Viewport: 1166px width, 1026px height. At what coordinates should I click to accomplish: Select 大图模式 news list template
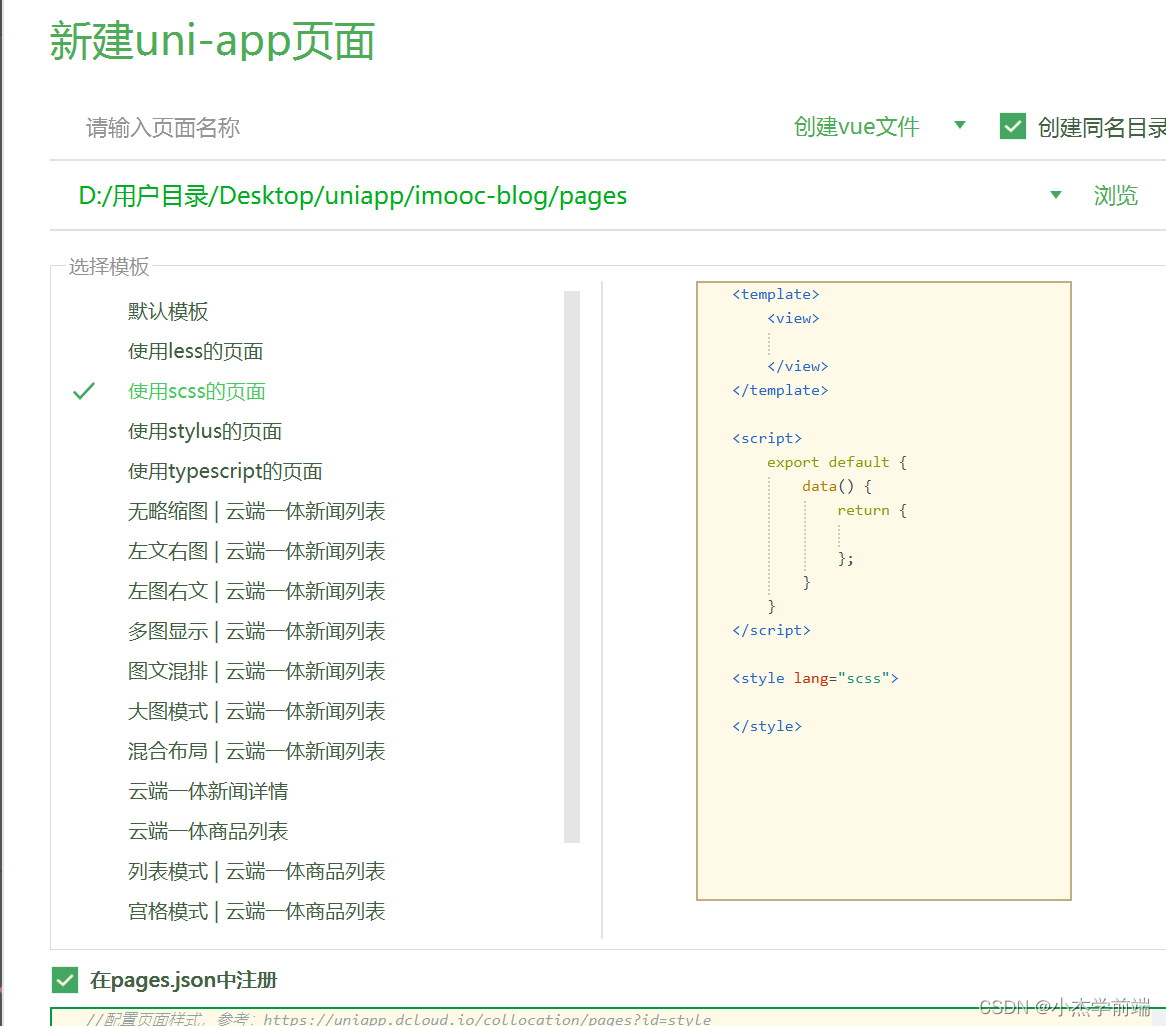pyautogui.click(x=255, y=711)
